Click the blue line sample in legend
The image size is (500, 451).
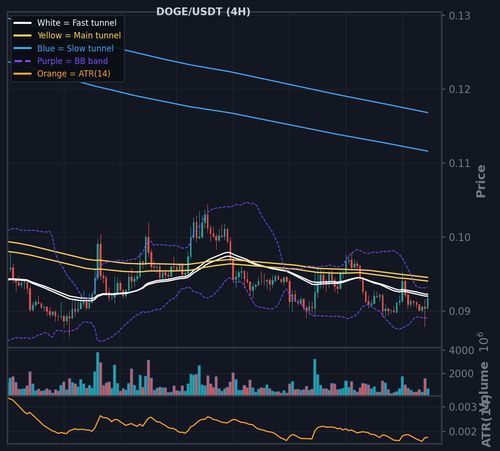point(22,48)
